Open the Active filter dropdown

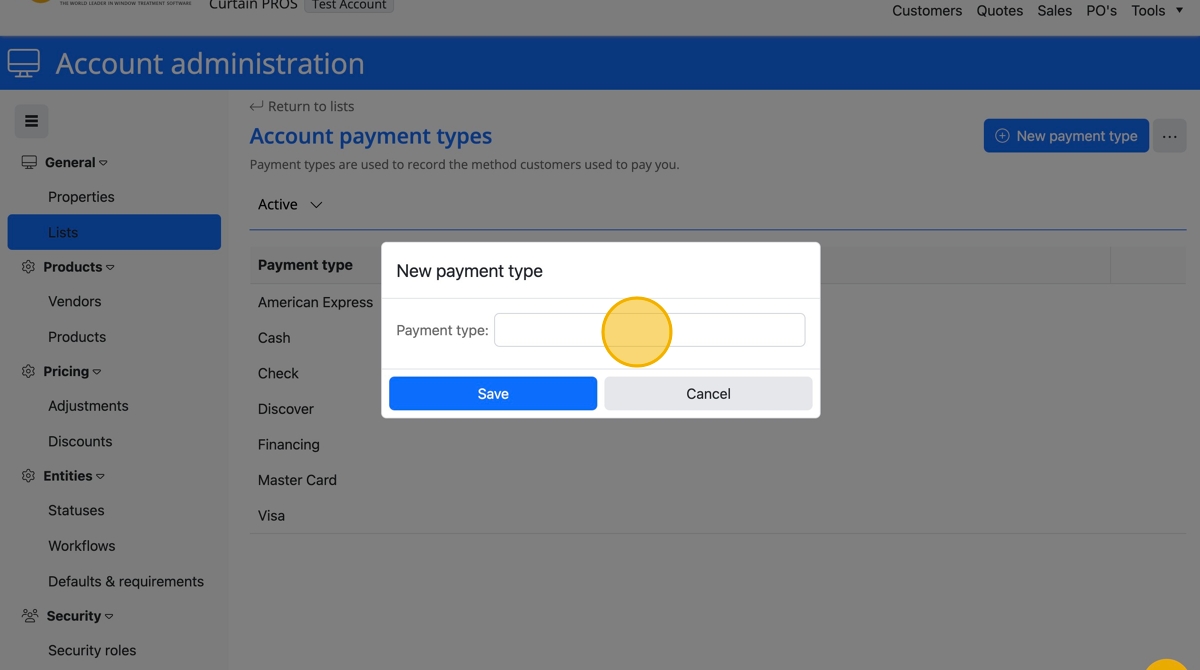[290, 204]
